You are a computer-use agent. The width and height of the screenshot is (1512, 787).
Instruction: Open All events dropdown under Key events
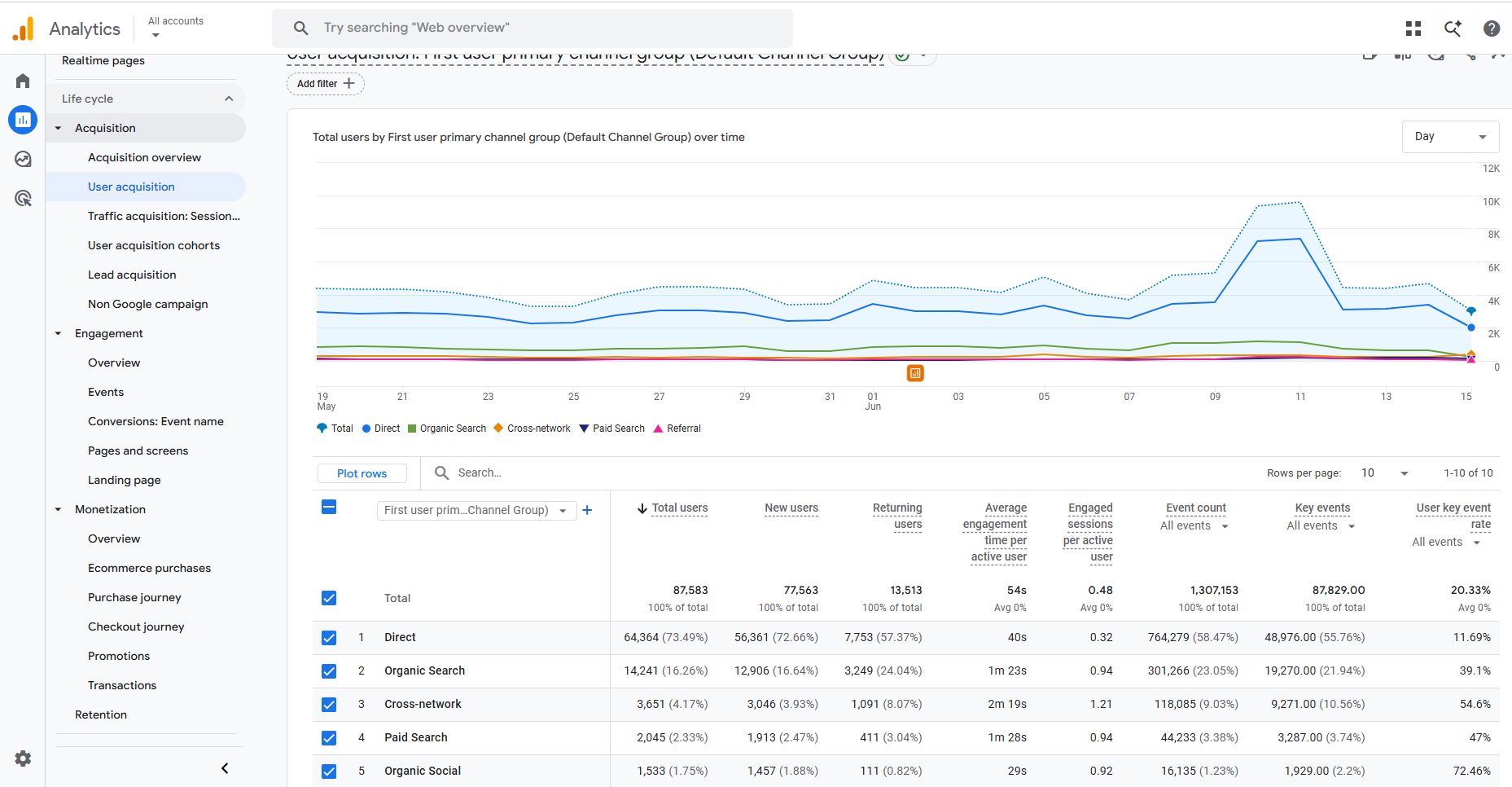point(1321,526)
